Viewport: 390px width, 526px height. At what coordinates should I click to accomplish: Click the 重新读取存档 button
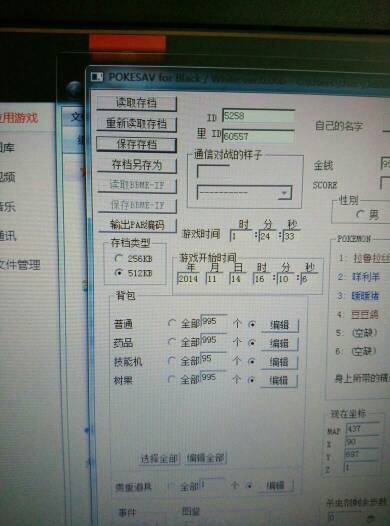pyautogui.click(x=136, y=124)
